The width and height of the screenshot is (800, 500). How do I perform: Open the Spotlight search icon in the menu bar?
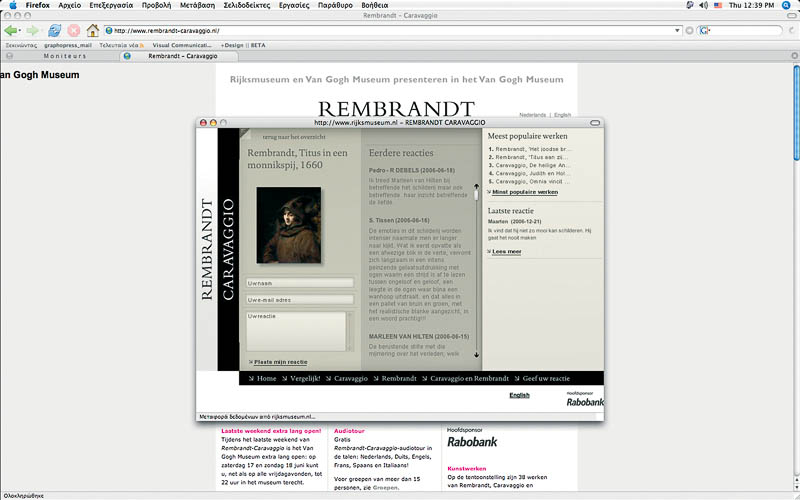[786, 5]
